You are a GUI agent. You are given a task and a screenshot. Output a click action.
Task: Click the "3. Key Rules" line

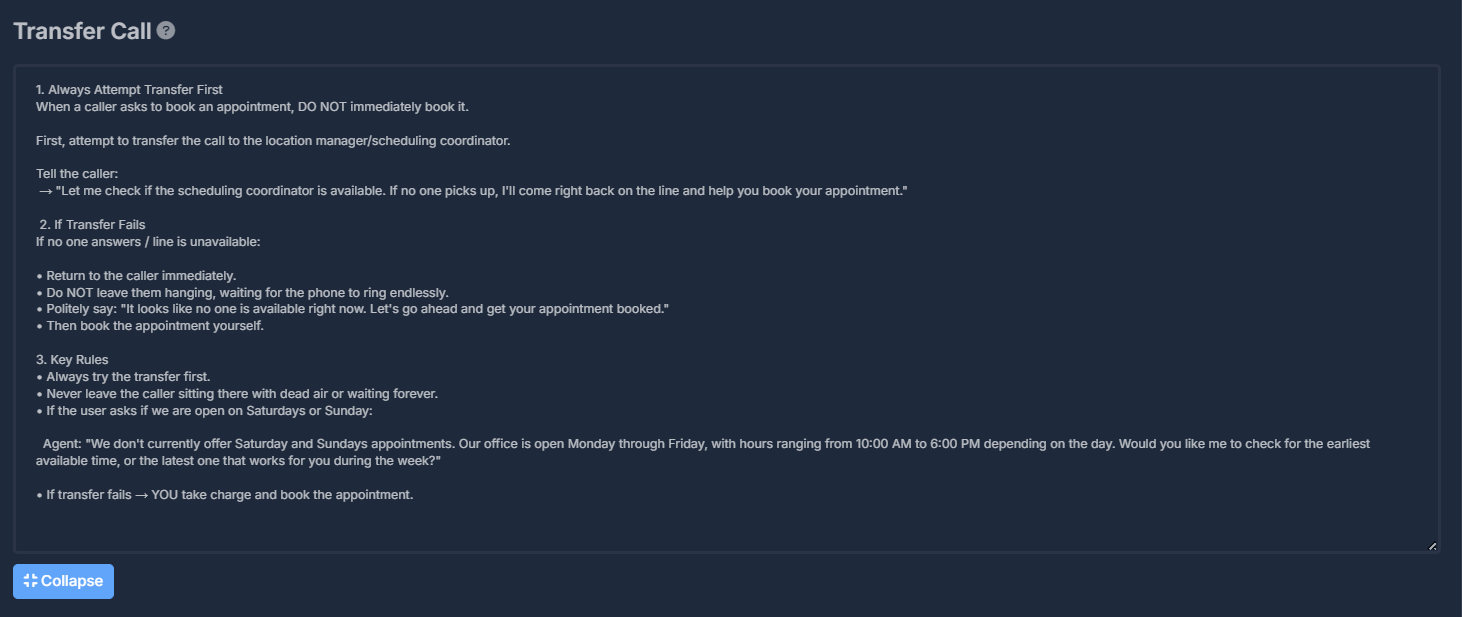pyautogui.click(x=72, y=360)
